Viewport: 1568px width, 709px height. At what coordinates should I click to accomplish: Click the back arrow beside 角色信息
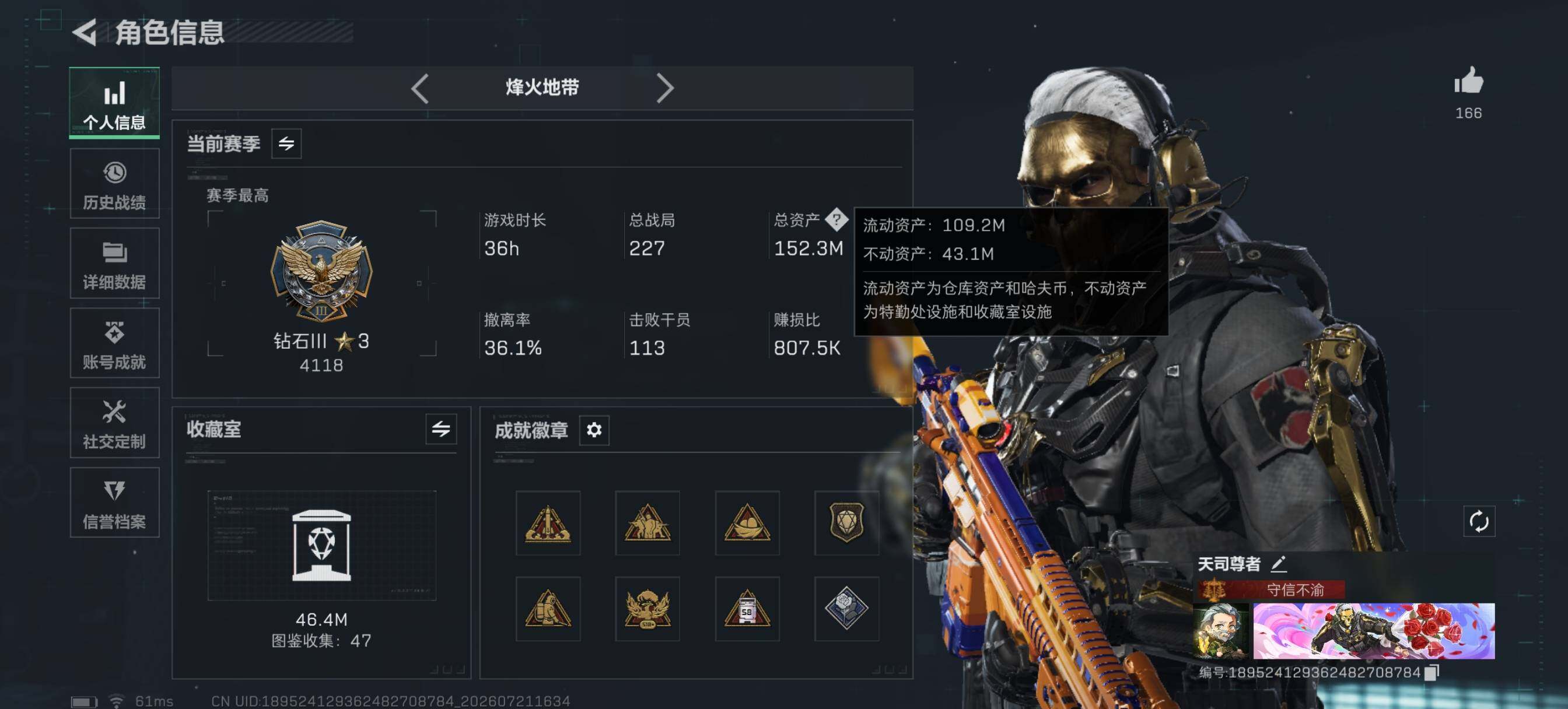pyautogui.click(x=85, y=32)
